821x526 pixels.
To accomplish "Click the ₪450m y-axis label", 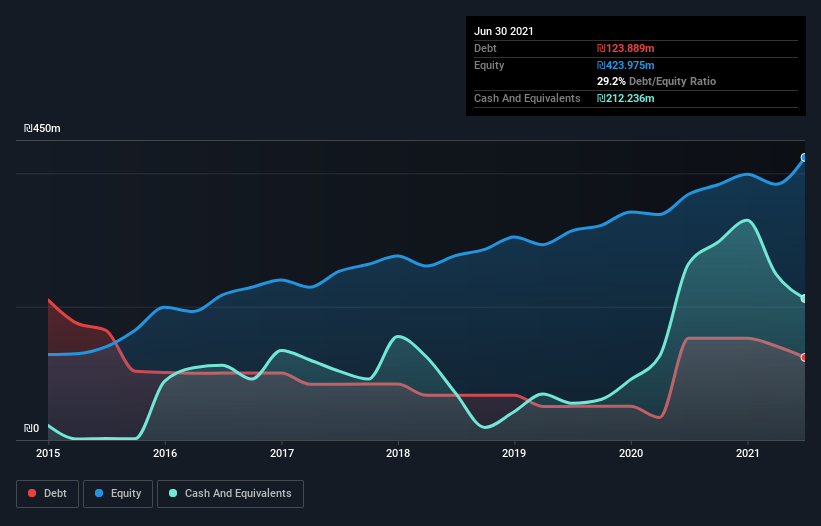I will tap(42, 128).
